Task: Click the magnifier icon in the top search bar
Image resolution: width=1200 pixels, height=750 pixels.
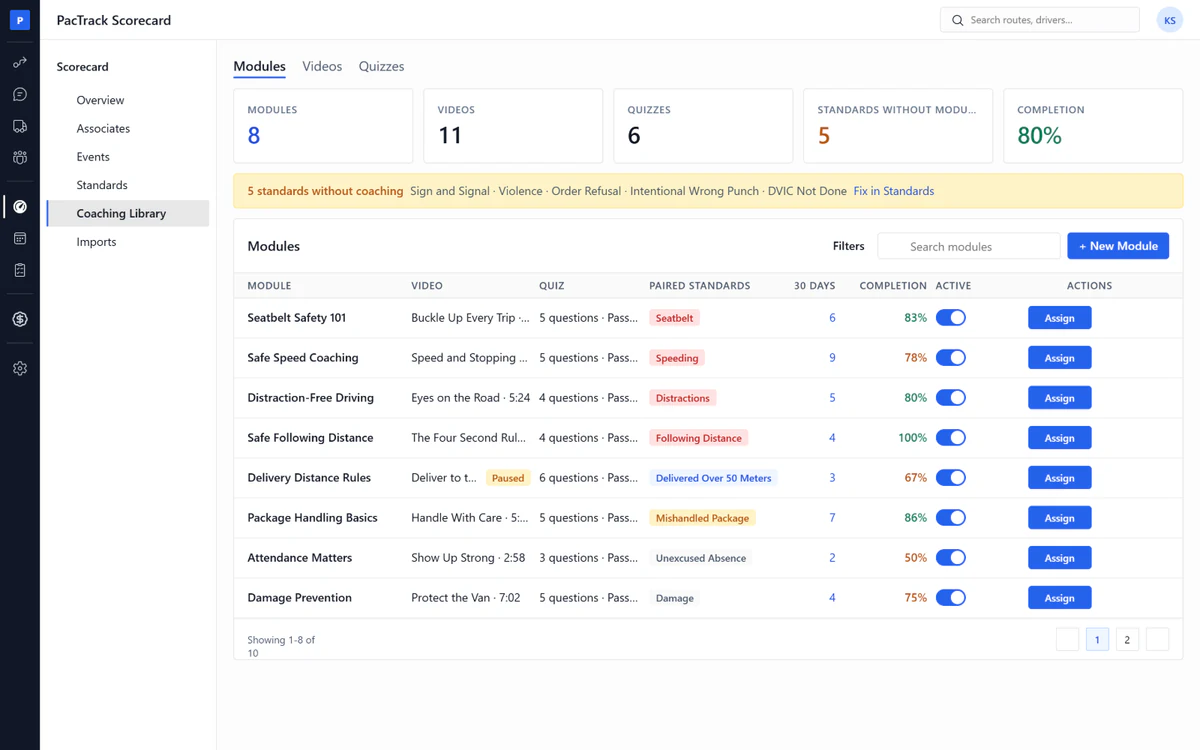Action: (x=958, y=20)
